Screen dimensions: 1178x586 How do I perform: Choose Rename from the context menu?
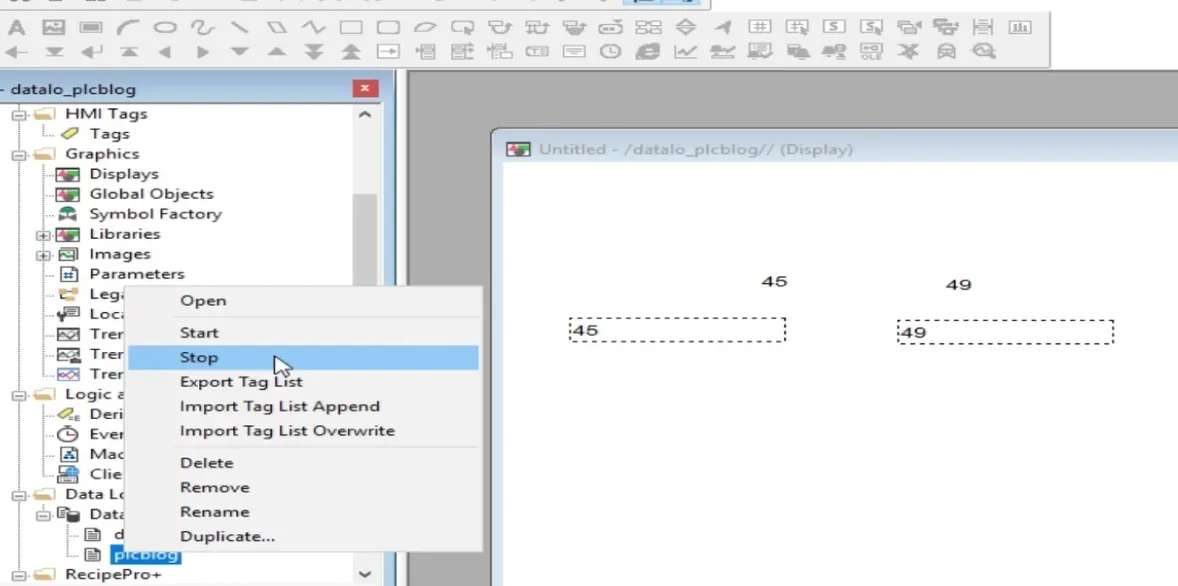(x=304, y=512)
